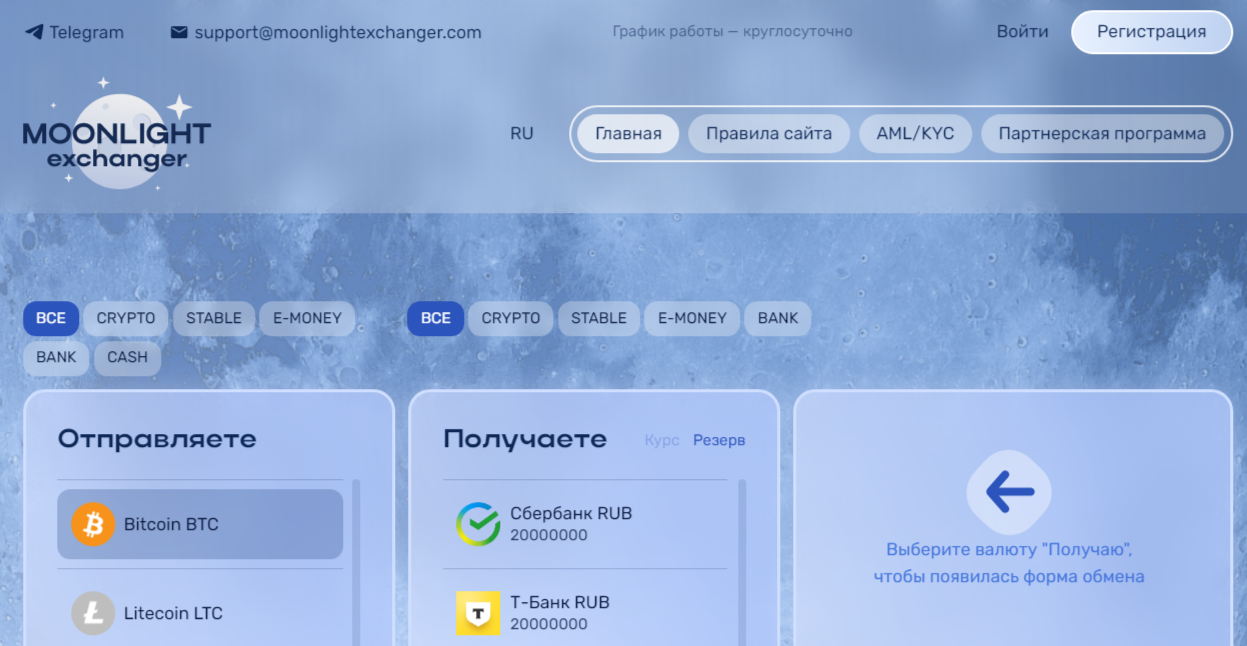Select STABLE filter in receiving column

click(598, 318)
